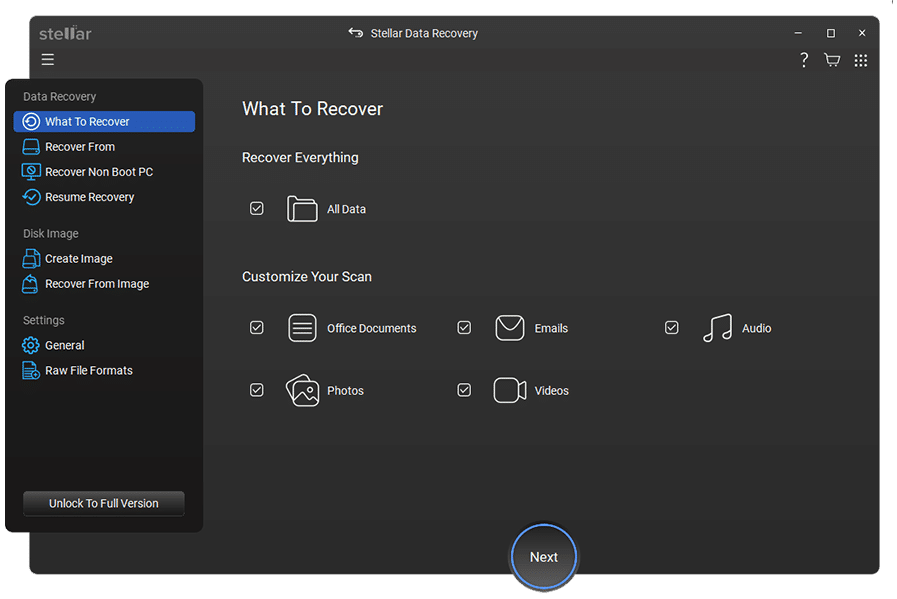897x599 pixels.
Task: Select Recover From in sidebar
Action: click(80, 147)
